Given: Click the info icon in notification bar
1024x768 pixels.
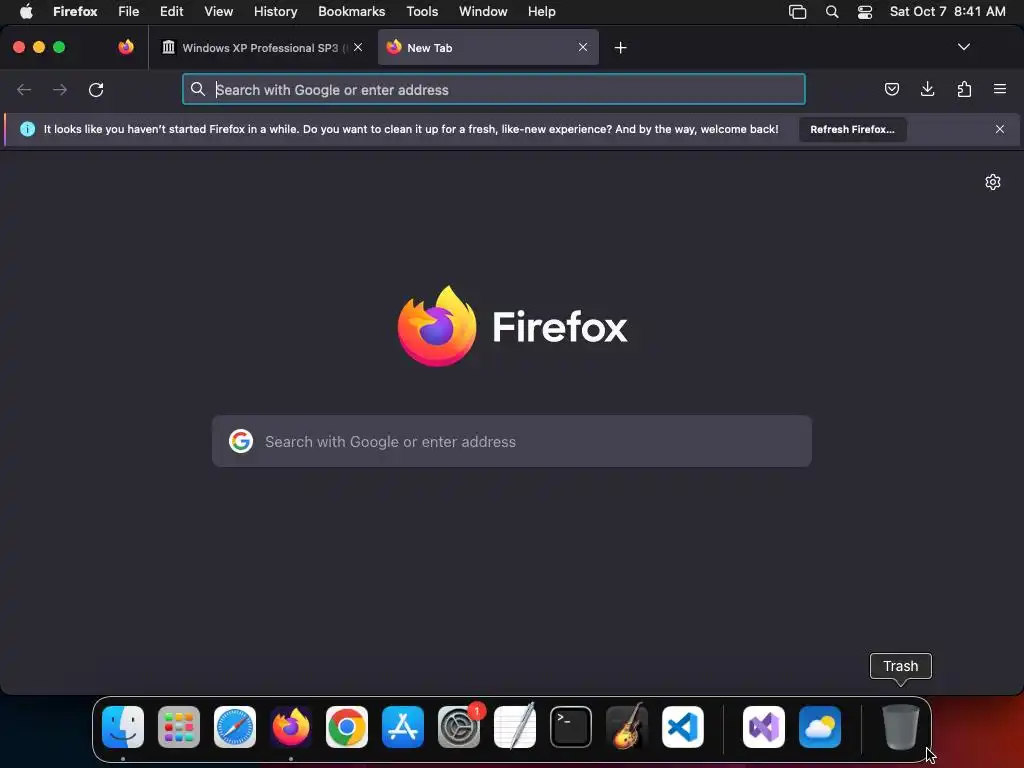Looking at the screenshot, I should (27, 129).
